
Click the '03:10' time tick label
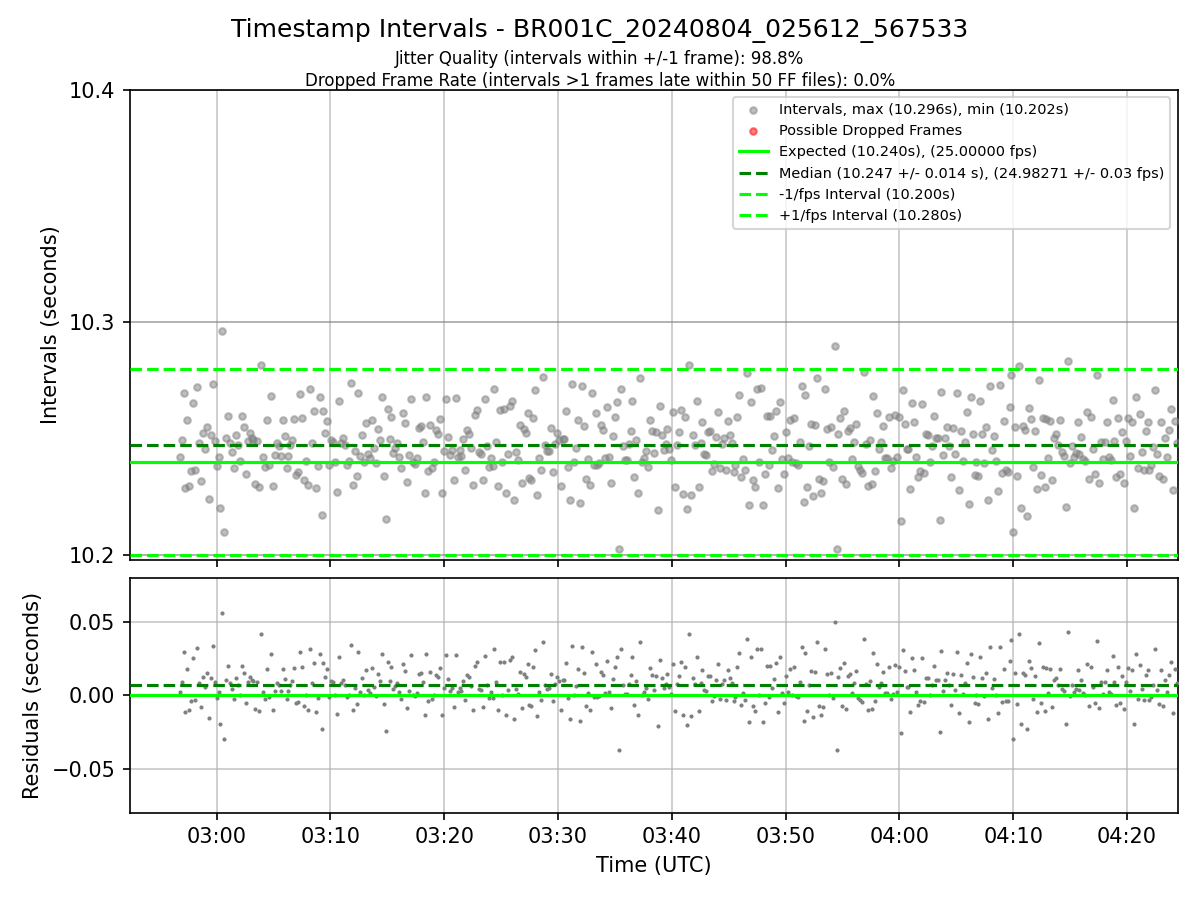pos(330,834)
